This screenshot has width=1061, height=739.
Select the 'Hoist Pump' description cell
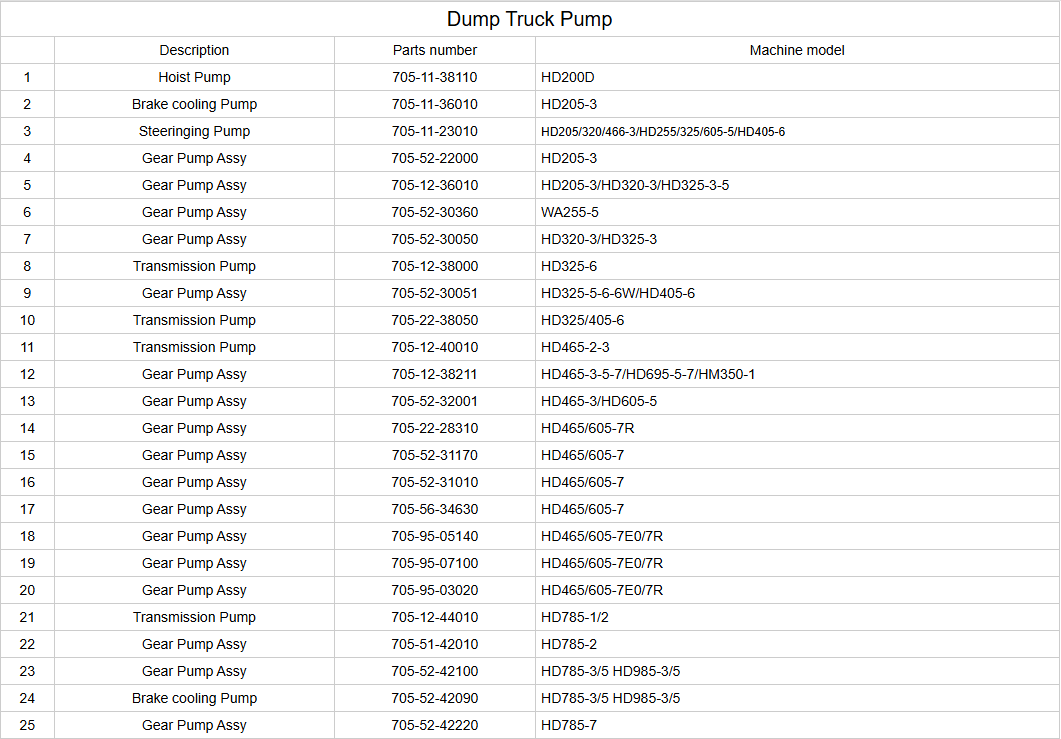(194, 77)
